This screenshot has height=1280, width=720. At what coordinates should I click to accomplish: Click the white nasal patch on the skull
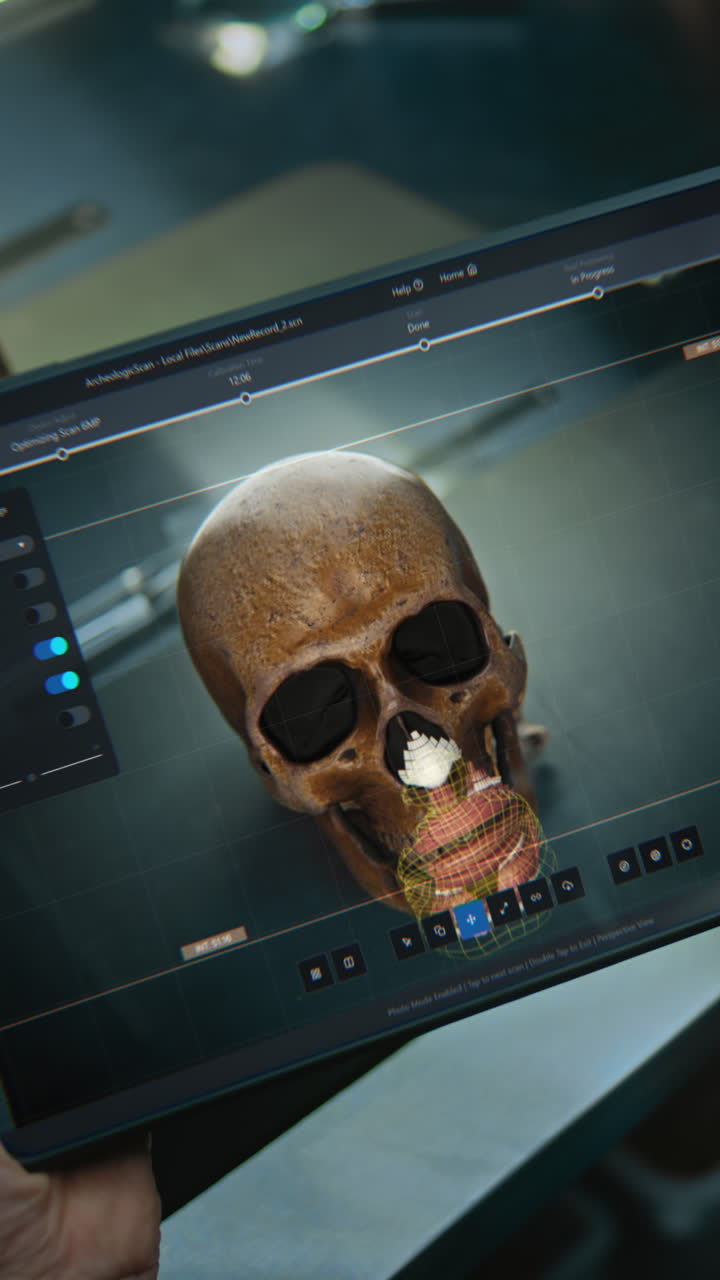pyautogui.click(x=429, y=759)
